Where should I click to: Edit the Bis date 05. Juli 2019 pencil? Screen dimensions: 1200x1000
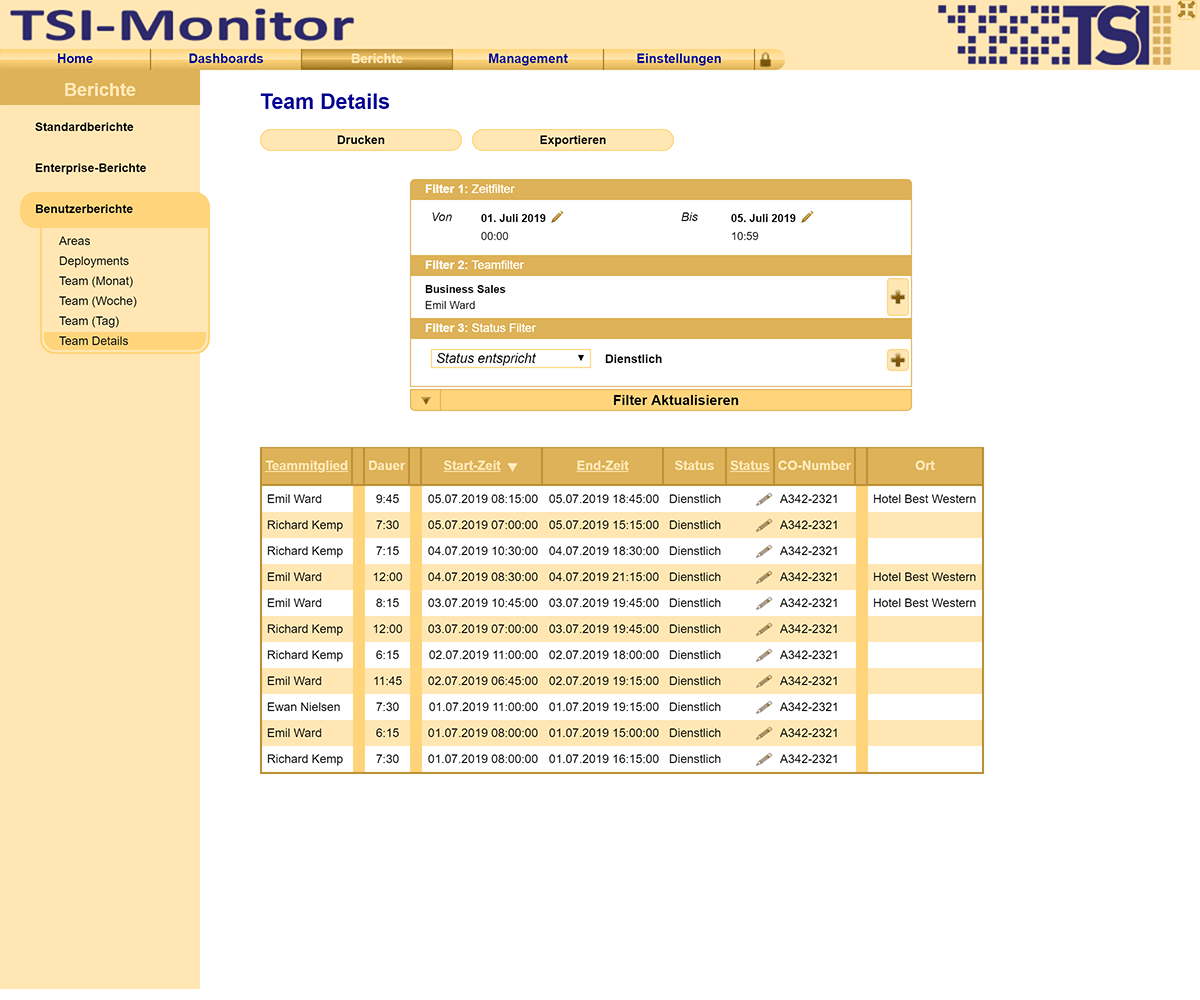pyautogui.click(x=807, y=217)
